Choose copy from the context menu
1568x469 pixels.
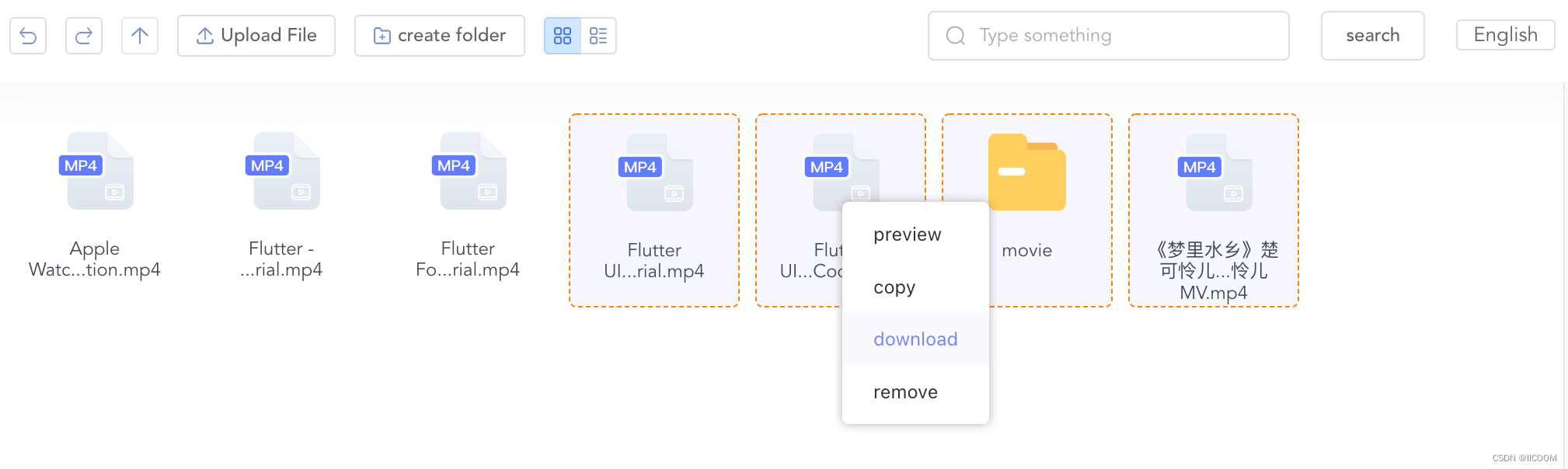(x=915, y=287)
